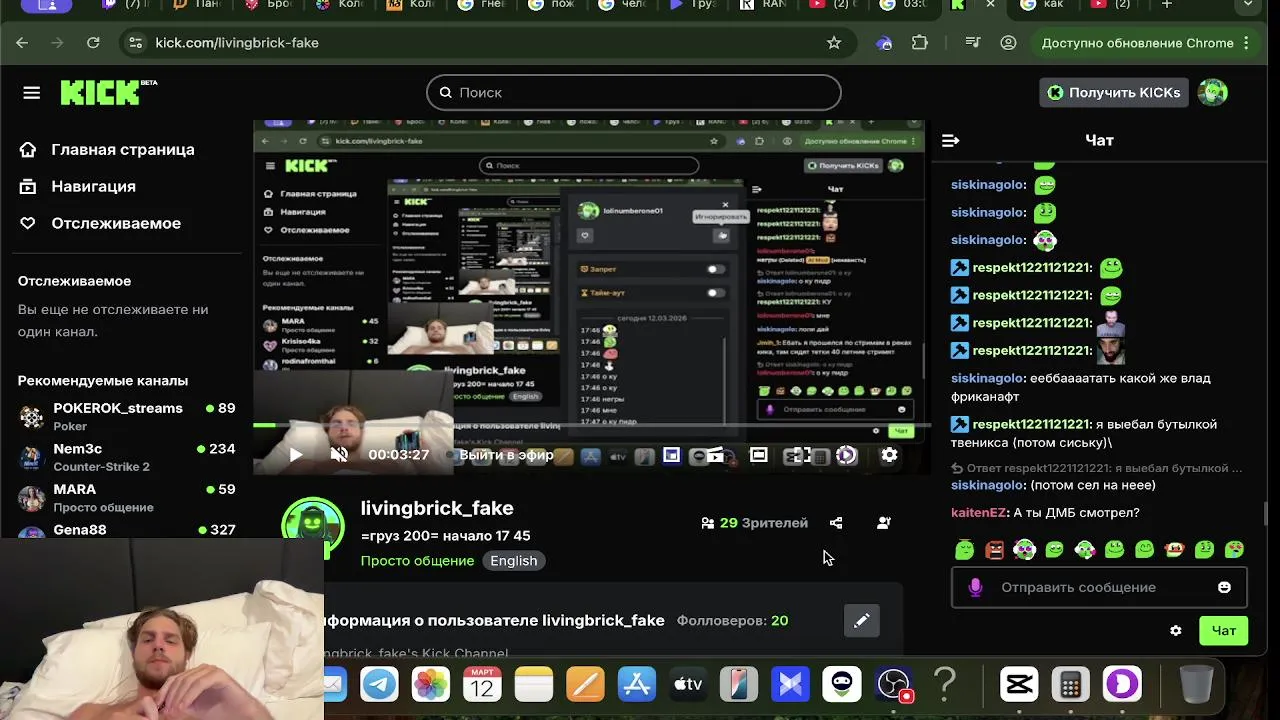Open Calendar from the Dock
The width and height of the screenshot is (1280, 720).
tap(482, 685)
